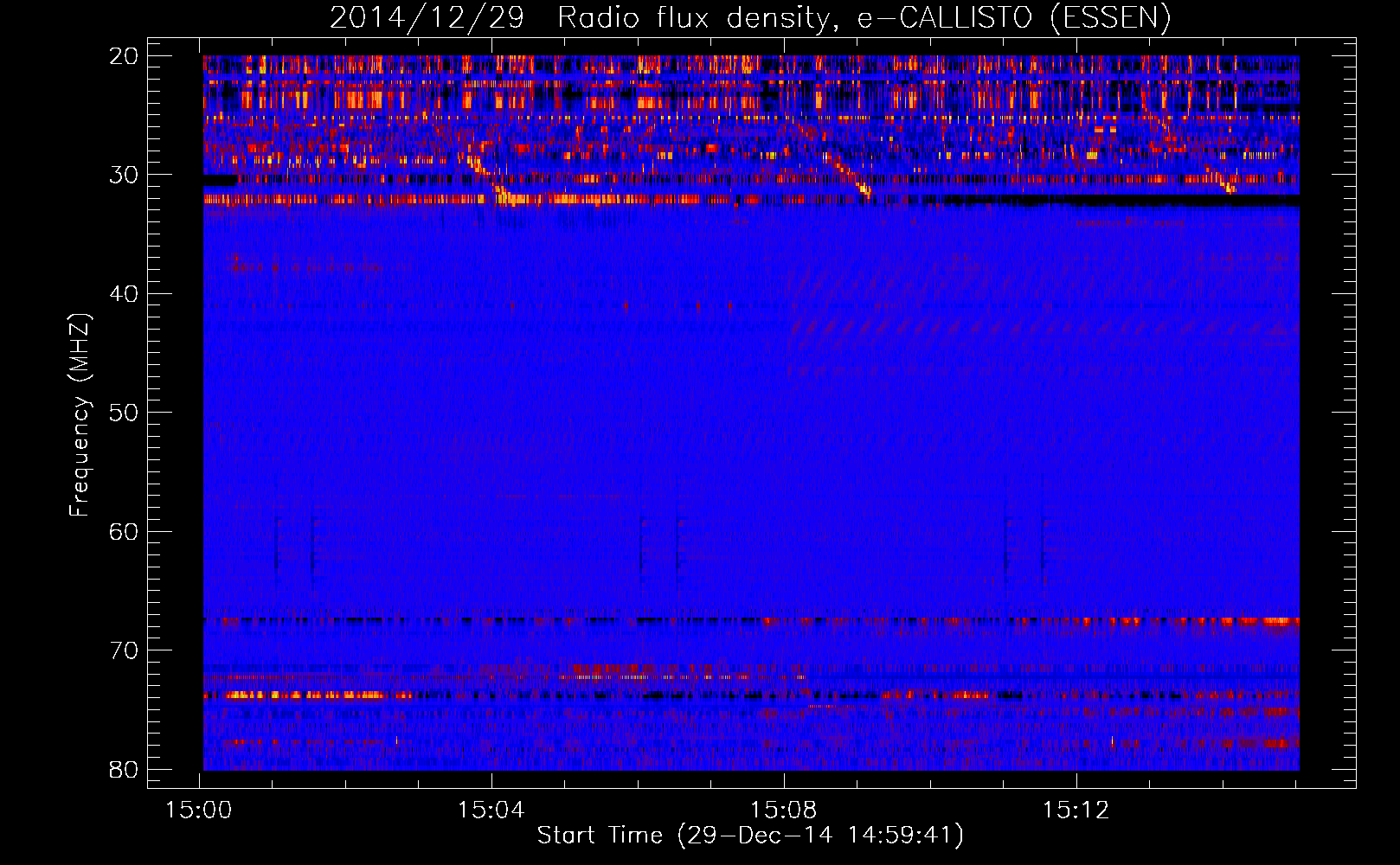
Task: Click the y-axis tick label '70'
Action: point(124,650)
